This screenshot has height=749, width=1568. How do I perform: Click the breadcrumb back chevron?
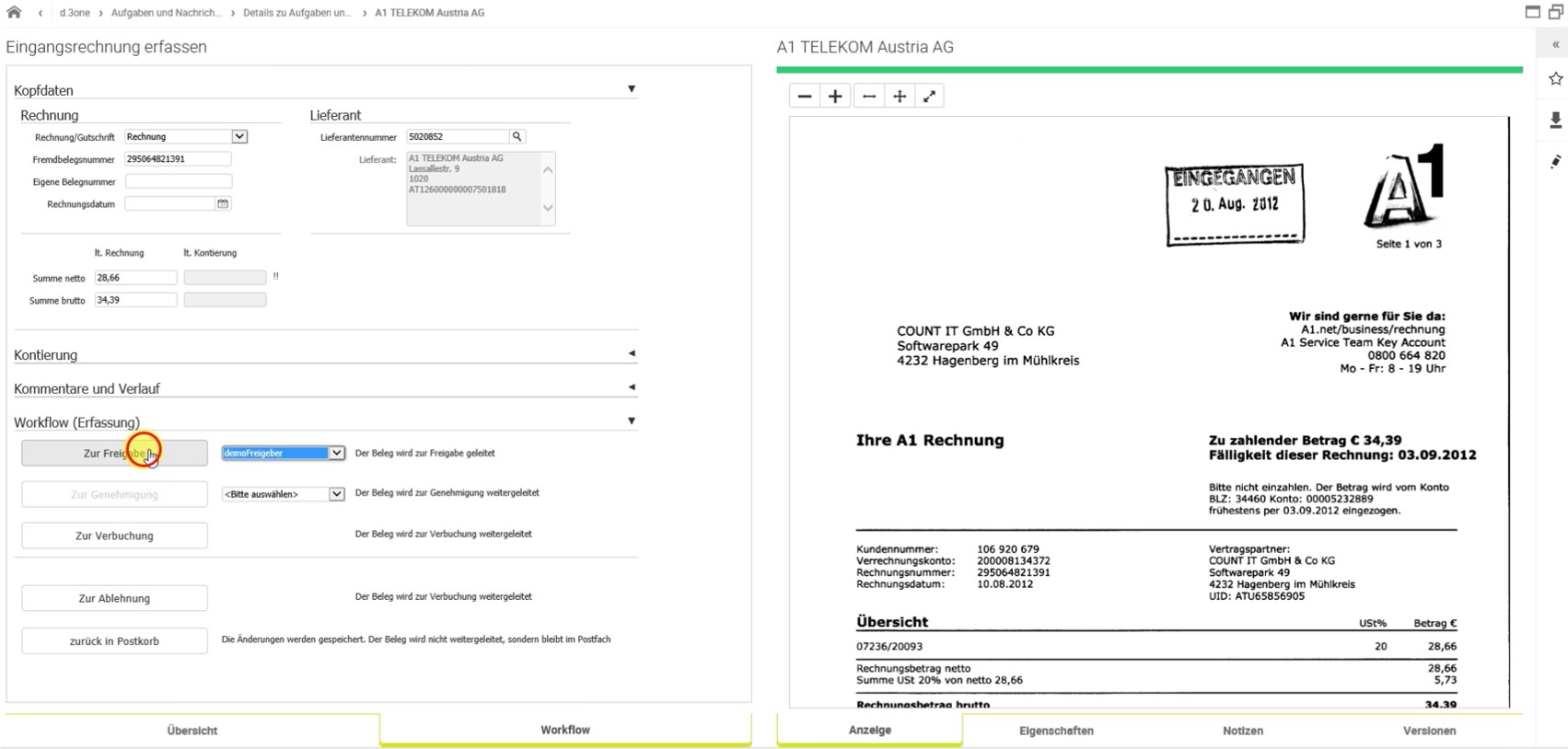click(41, 13)
